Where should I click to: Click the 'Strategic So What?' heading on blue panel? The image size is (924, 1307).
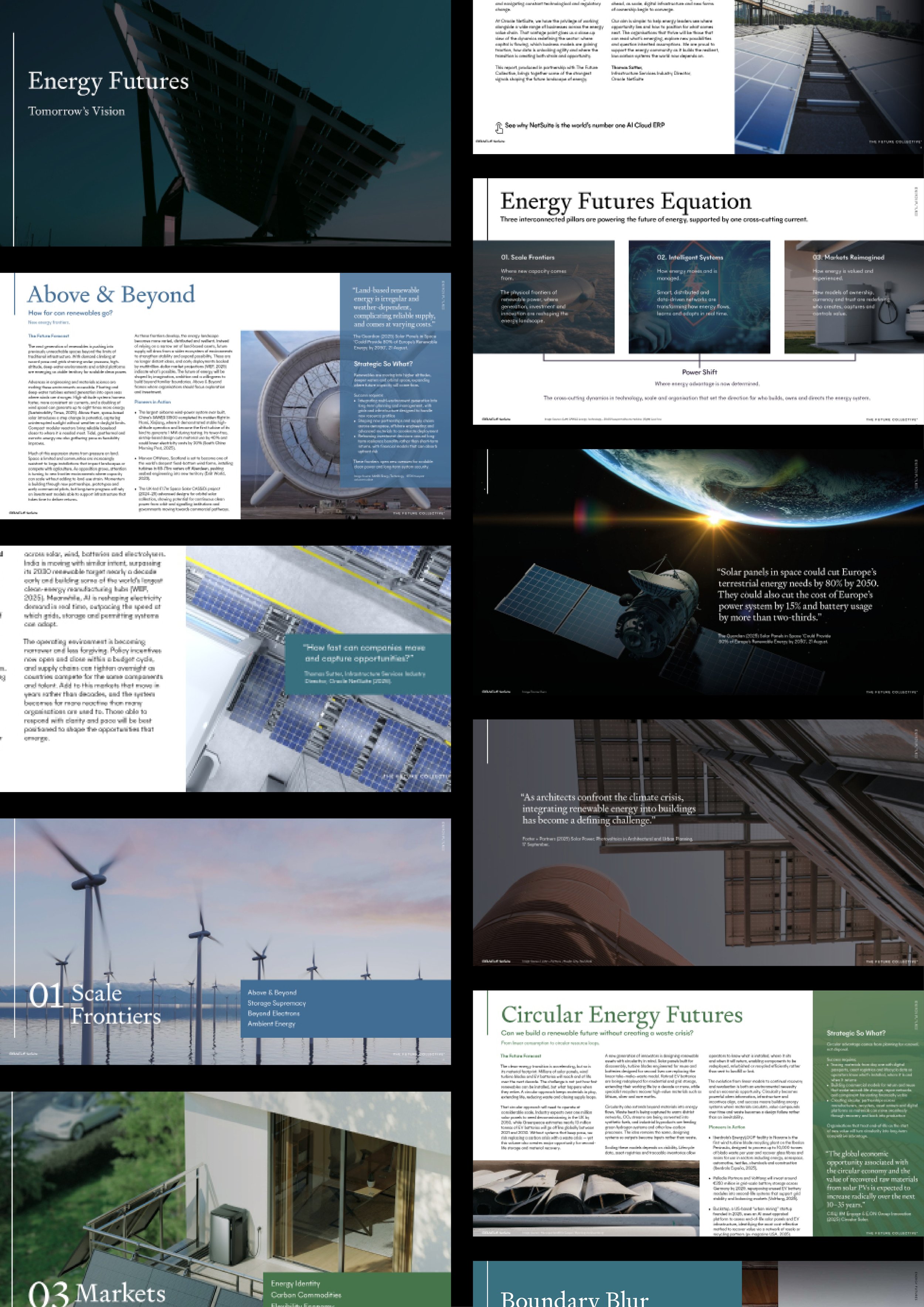pos(383,364)
